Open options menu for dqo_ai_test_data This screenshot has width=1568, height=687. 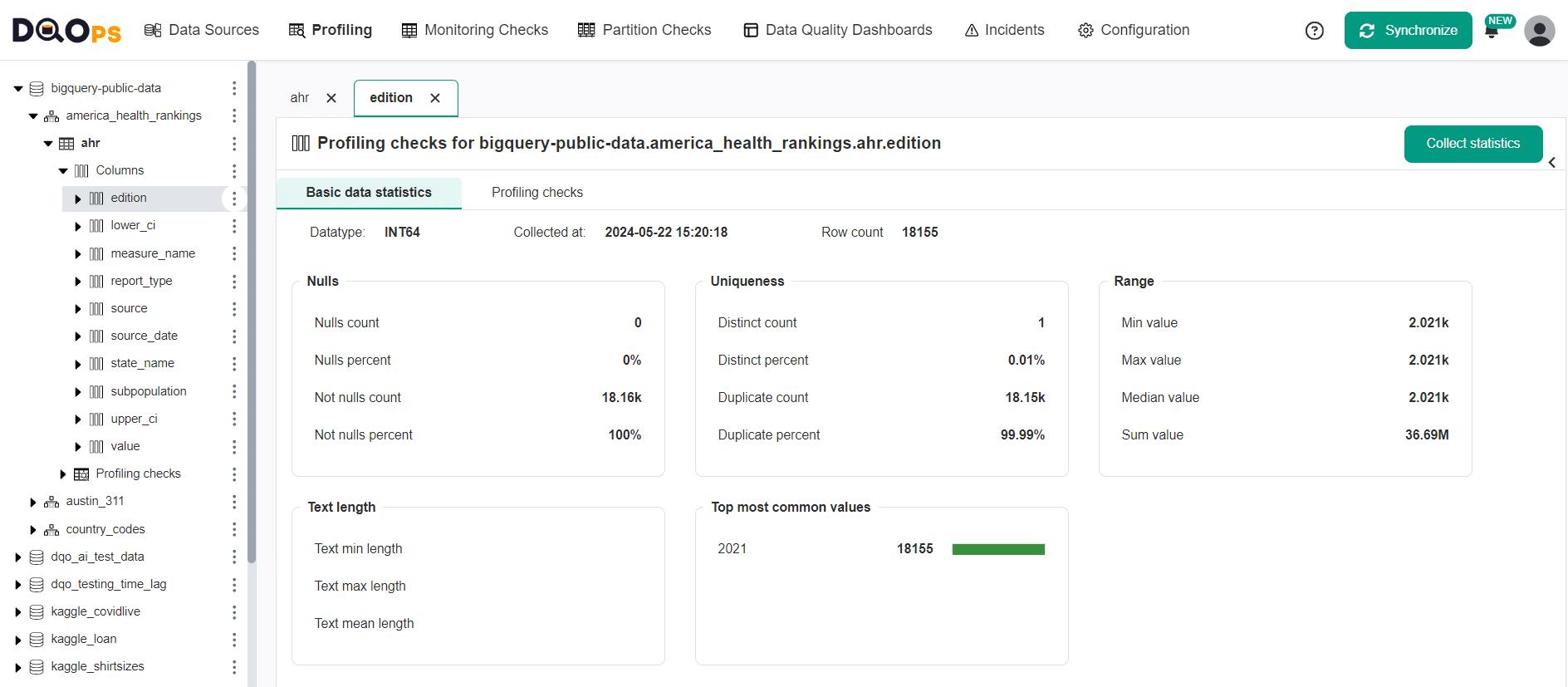click(234, 557)
